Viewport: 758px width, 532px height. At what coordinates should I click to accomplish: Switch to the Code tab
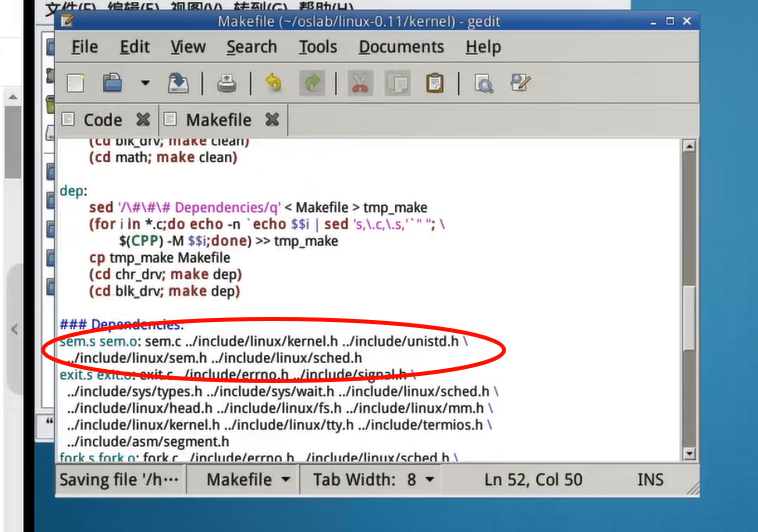102,120
